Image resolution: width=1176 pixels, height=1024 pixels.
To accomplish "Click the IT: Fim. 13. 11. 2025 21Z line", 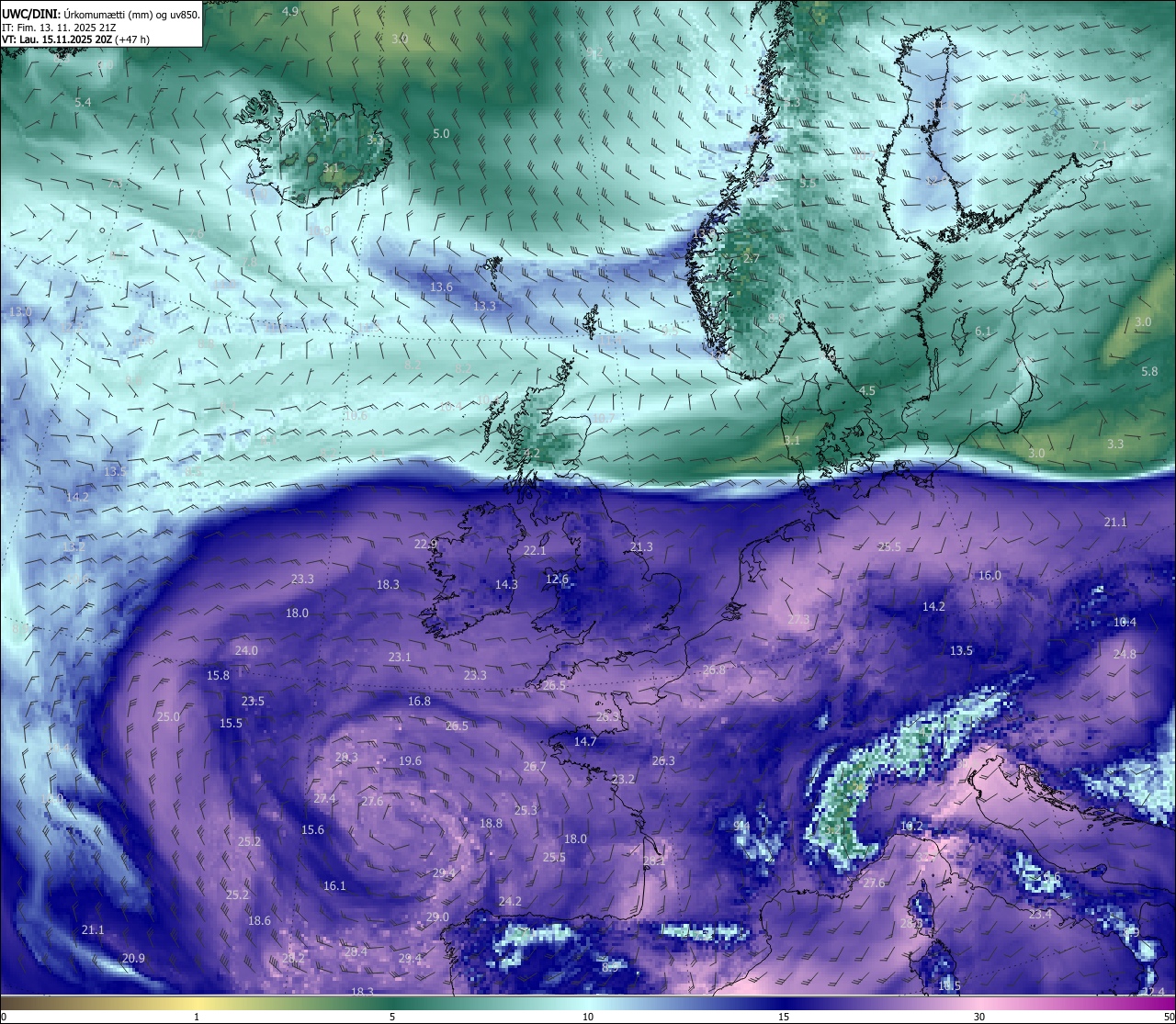I will [x=59, y=28].
